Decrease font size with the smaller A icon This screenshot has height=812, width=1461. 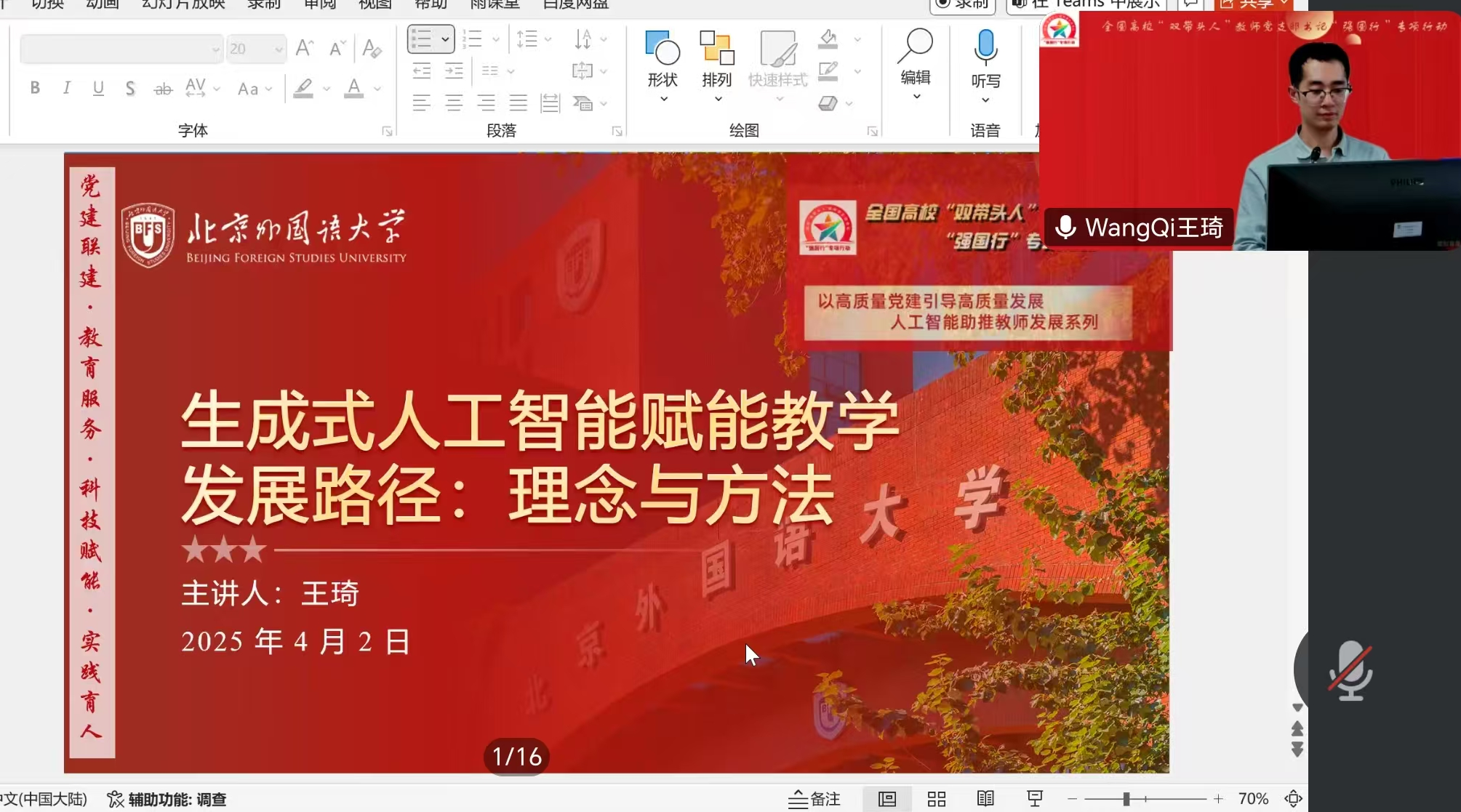(336, 48)
